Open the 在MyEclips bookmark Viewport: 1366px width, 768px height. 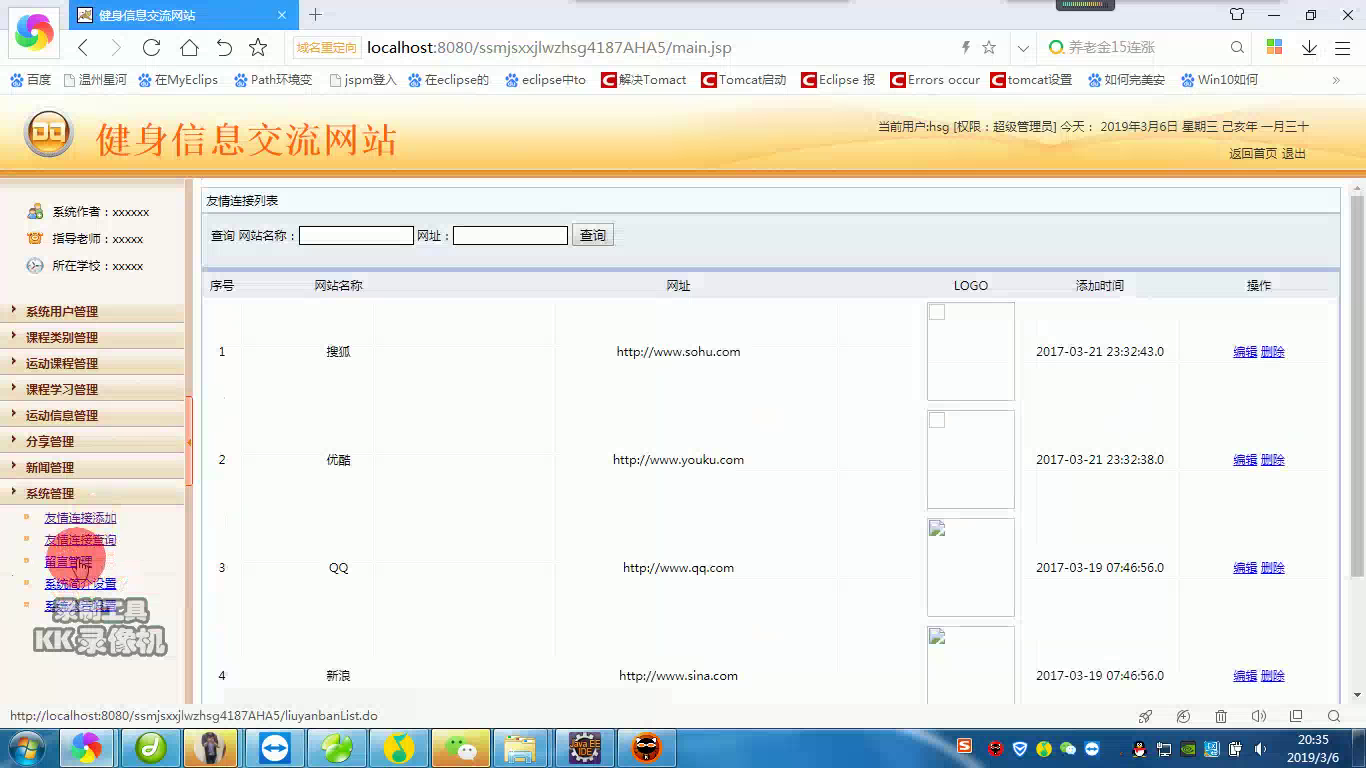coord(178,80)
